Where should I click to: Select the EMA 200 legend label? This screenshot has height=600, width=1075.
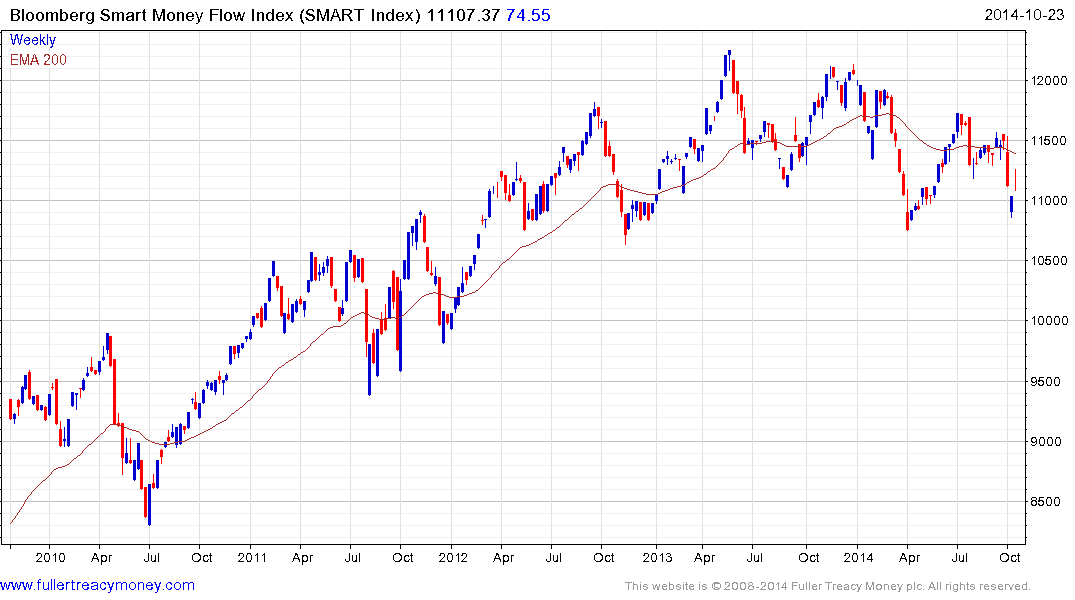pyautogui.click(x=38, y=60)
